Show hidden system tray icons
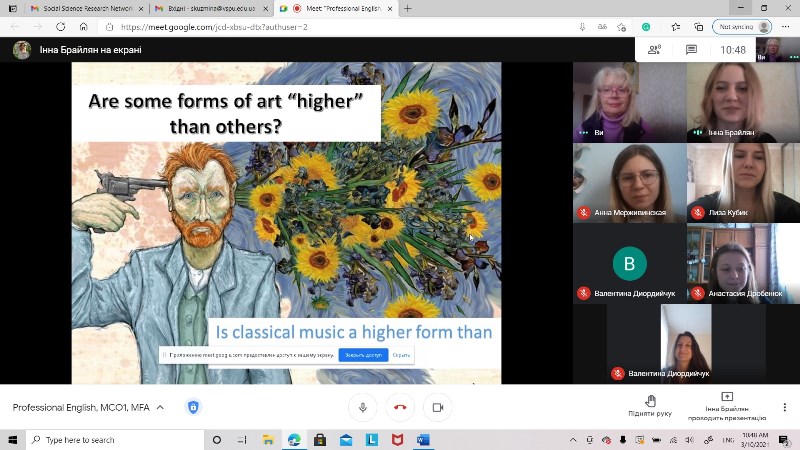The image size is (800, 450). (573, 440)
